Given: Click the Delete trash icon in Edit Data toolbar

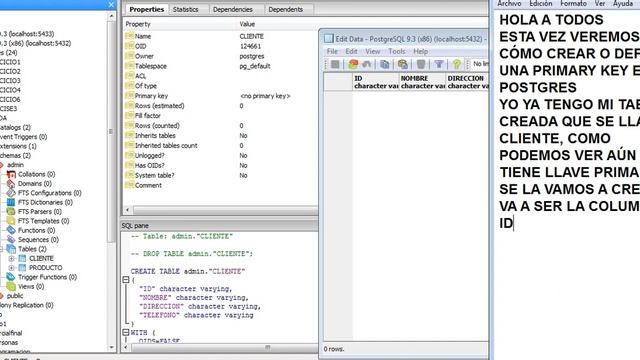Looking at the screenshot, I should click(421, 64).
